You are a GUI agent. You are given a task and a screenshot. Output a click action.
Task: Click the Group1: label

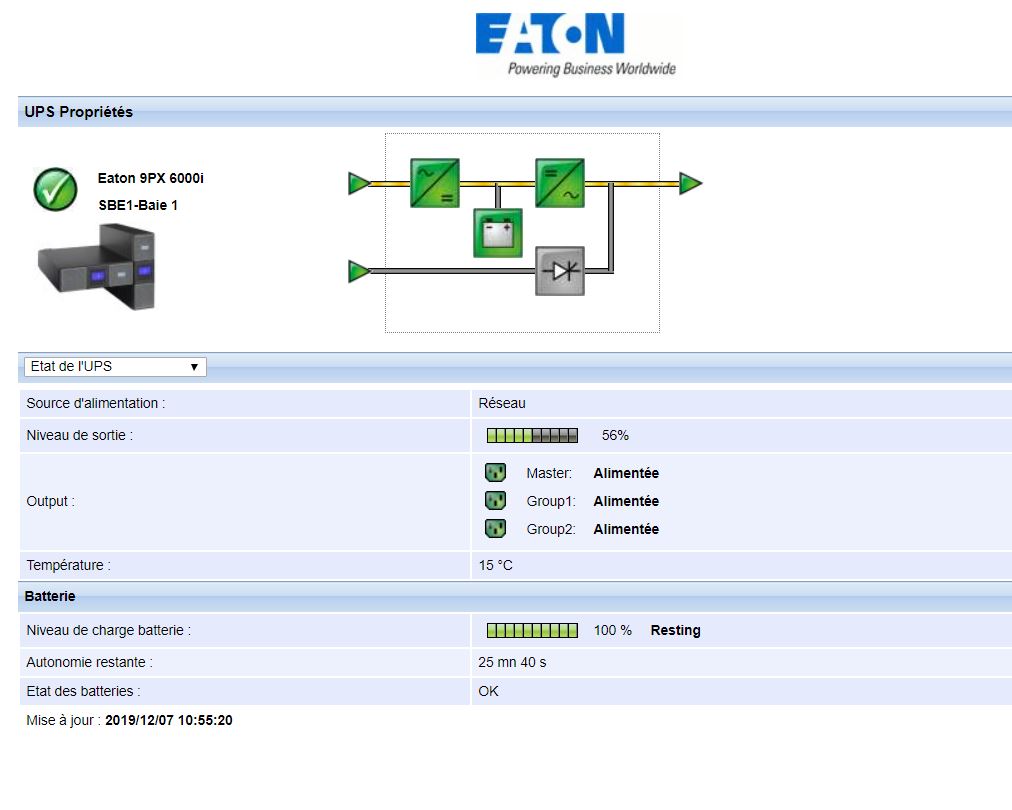point(551,501)
